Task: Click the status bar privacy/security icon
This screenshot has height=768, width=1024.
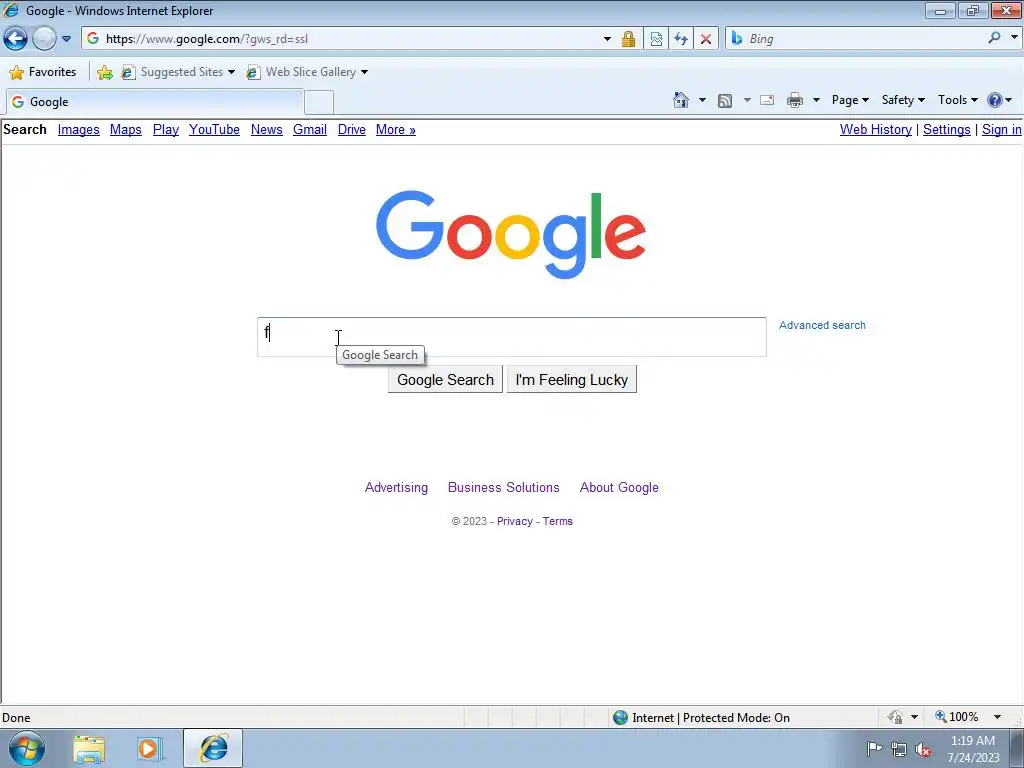Action: tap(896, 717)
